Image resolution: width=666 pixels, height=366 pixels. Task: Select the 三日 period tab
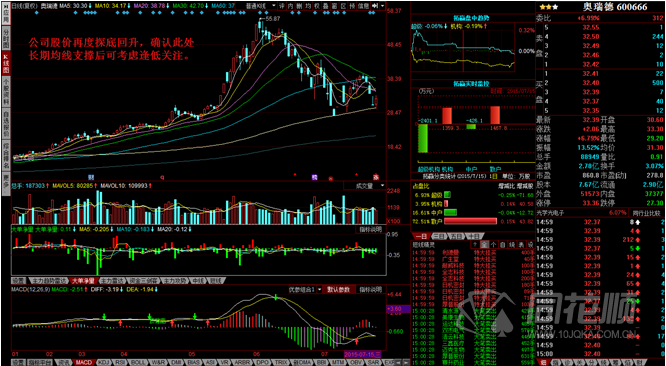tap(440, 236)
